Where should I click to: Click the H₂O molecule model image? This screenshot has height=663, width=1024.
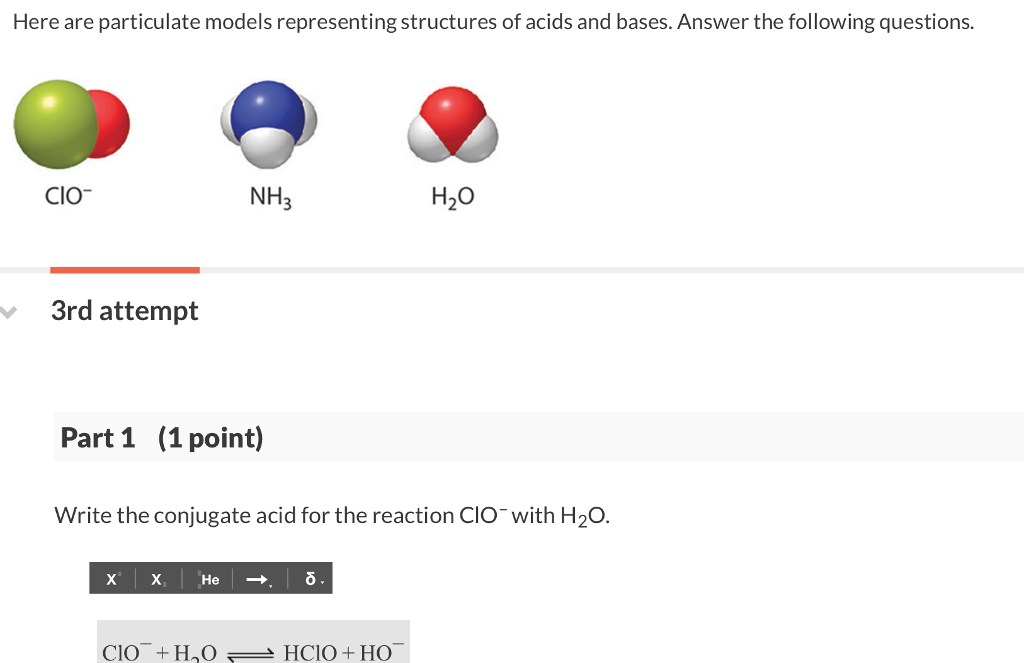click(x=452, y=125)
